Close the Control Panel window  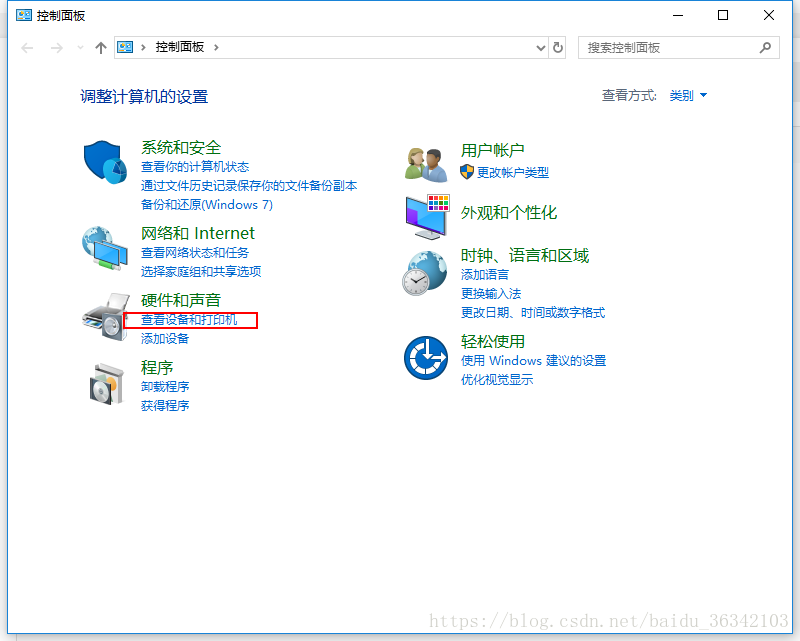(769, 15)
